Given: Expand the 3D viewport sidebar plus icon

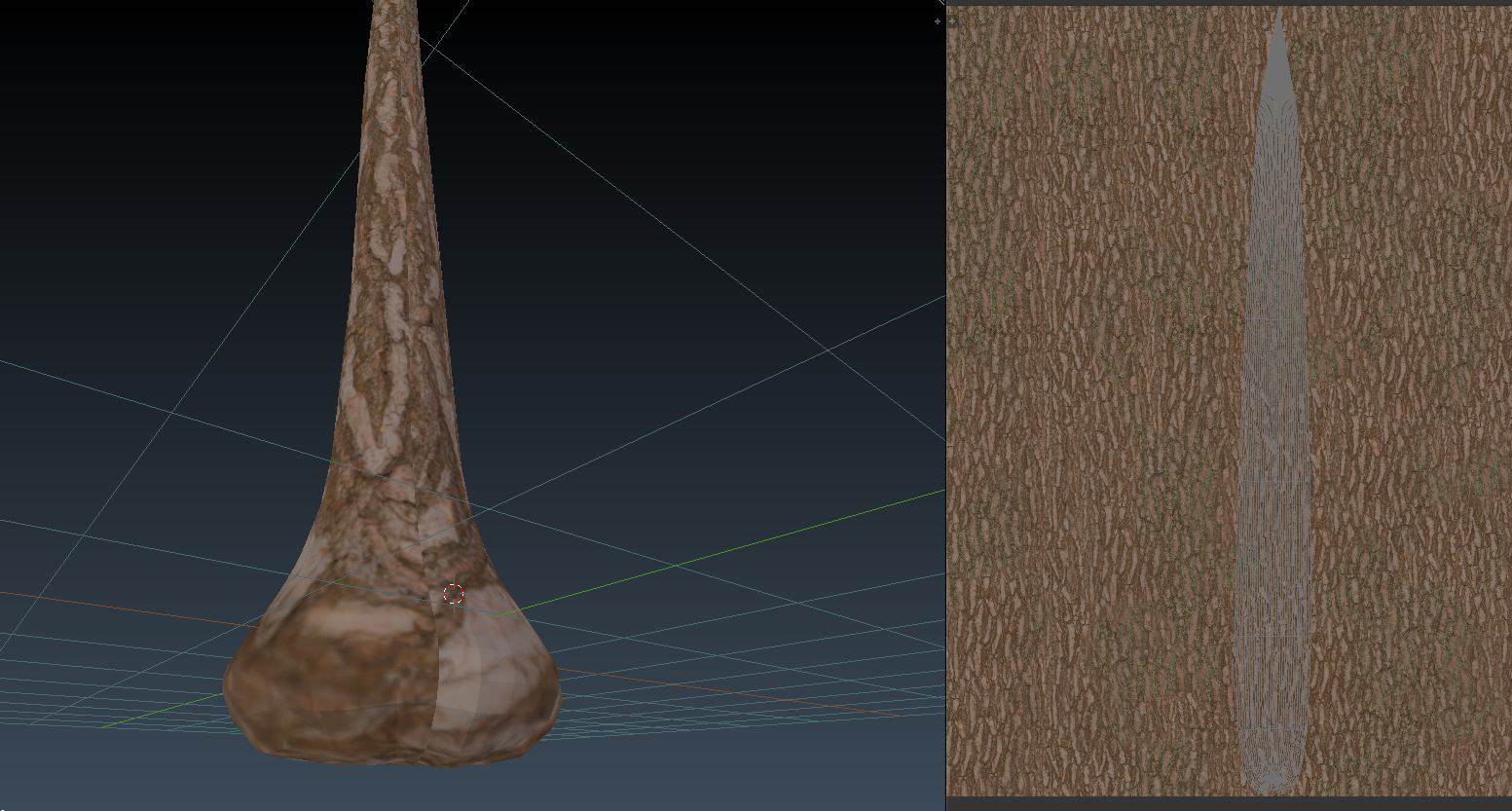Looking at the screenshot, I should coord(938,20).
